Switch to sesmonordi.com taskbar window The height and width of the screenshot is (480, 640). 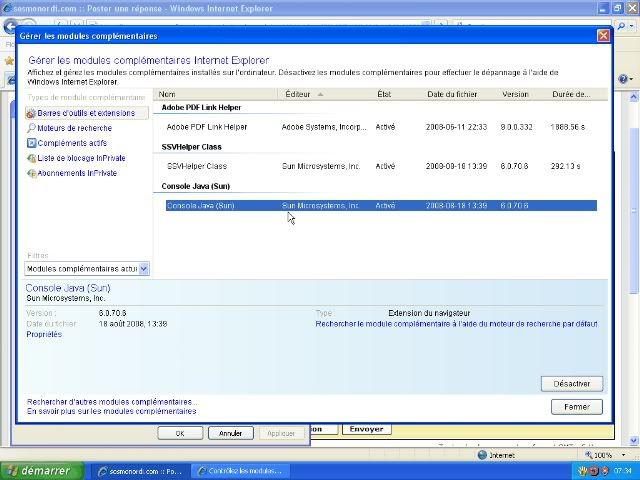click(140, 471)
